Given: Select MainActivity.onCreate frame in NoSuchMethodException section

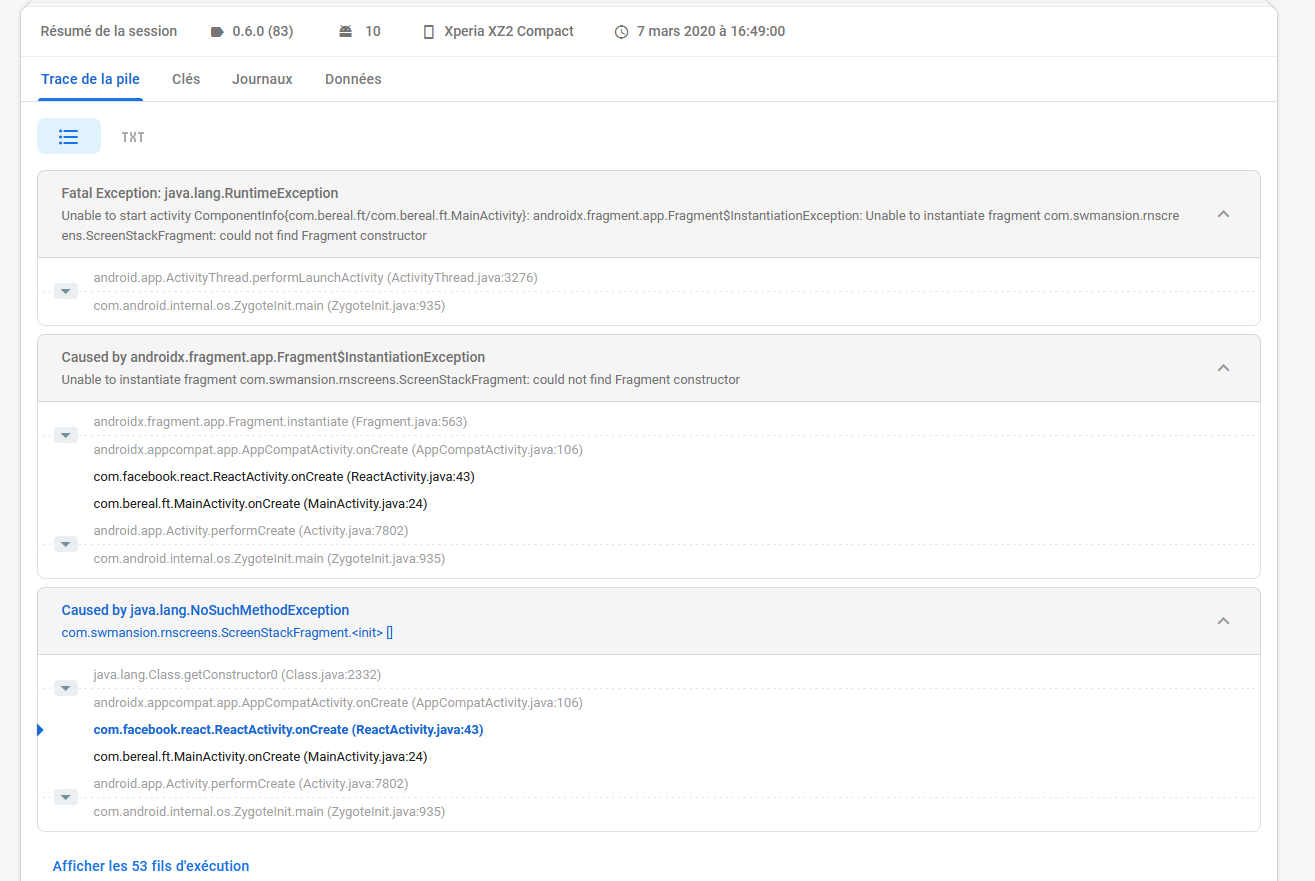Looking at the screenshot, I should (x=260, y=757).
